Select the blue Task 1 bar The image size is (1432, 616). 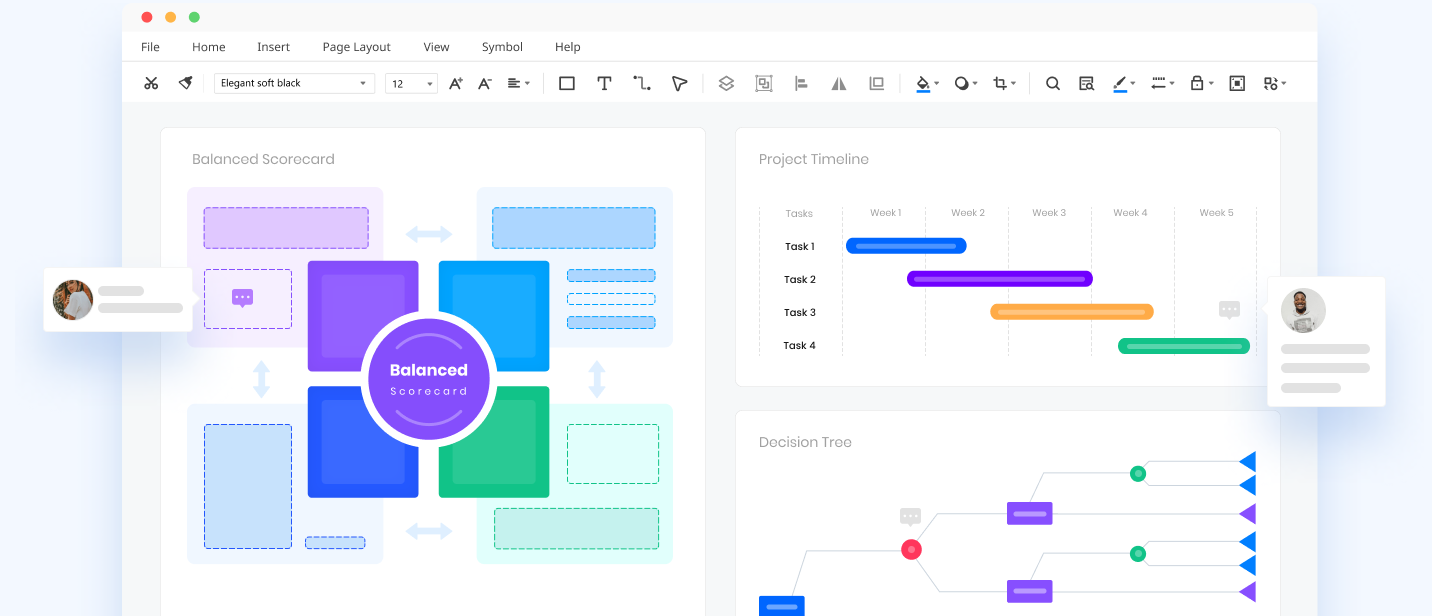[906, 246]
